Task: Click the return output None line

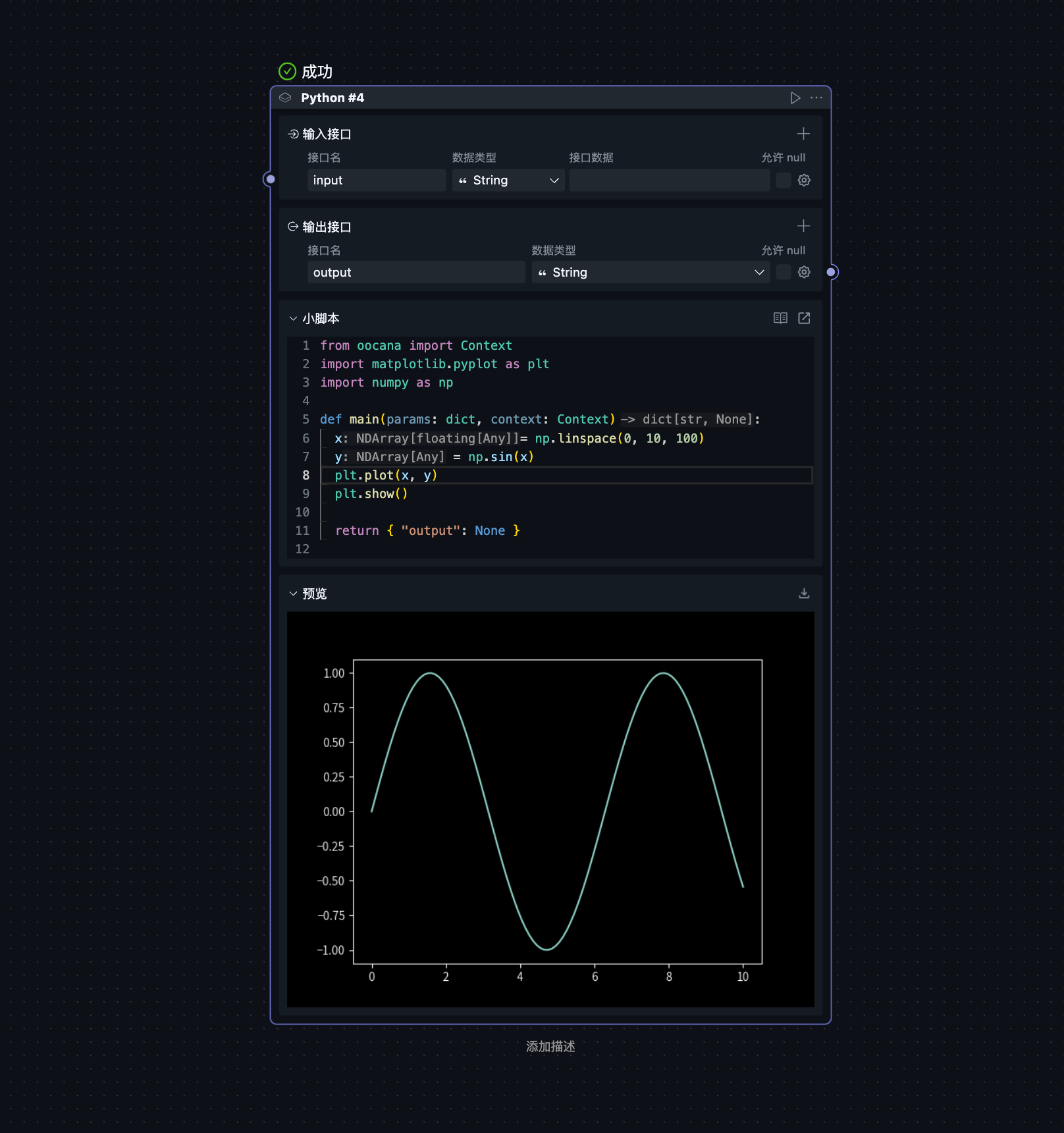Action: (427, 530)
